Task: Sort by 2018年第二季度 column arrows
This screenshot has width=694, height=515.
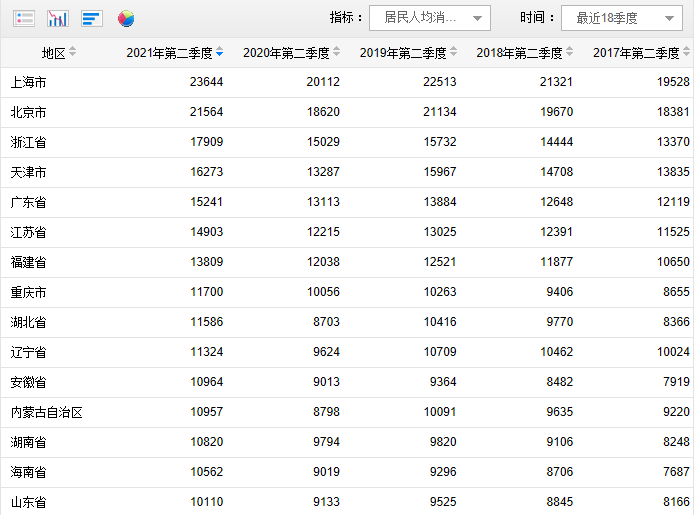Action: [x=570, y=52]
